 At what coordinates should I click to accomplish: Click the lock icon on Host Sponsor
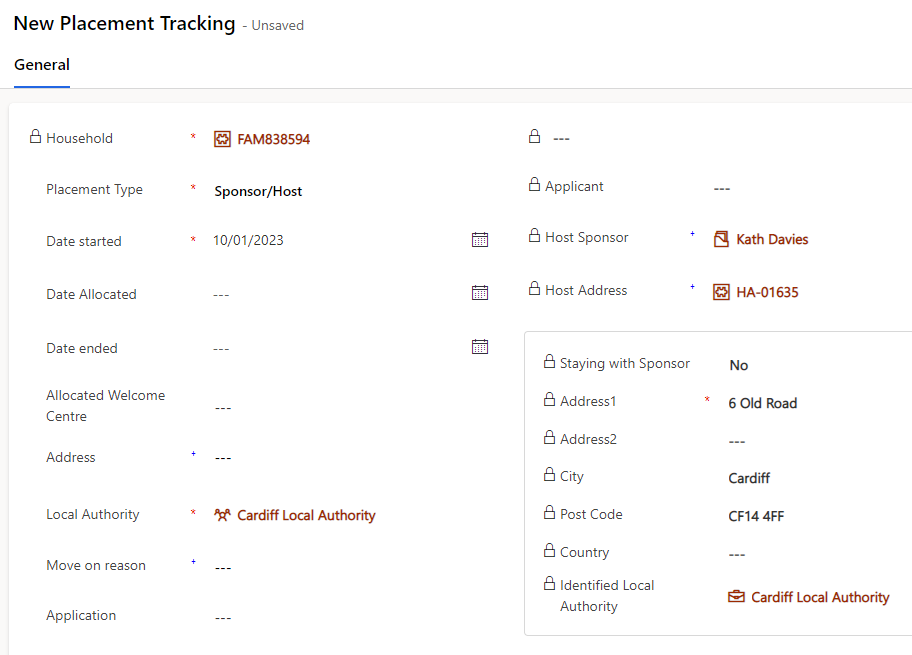(x=534, y=236)
